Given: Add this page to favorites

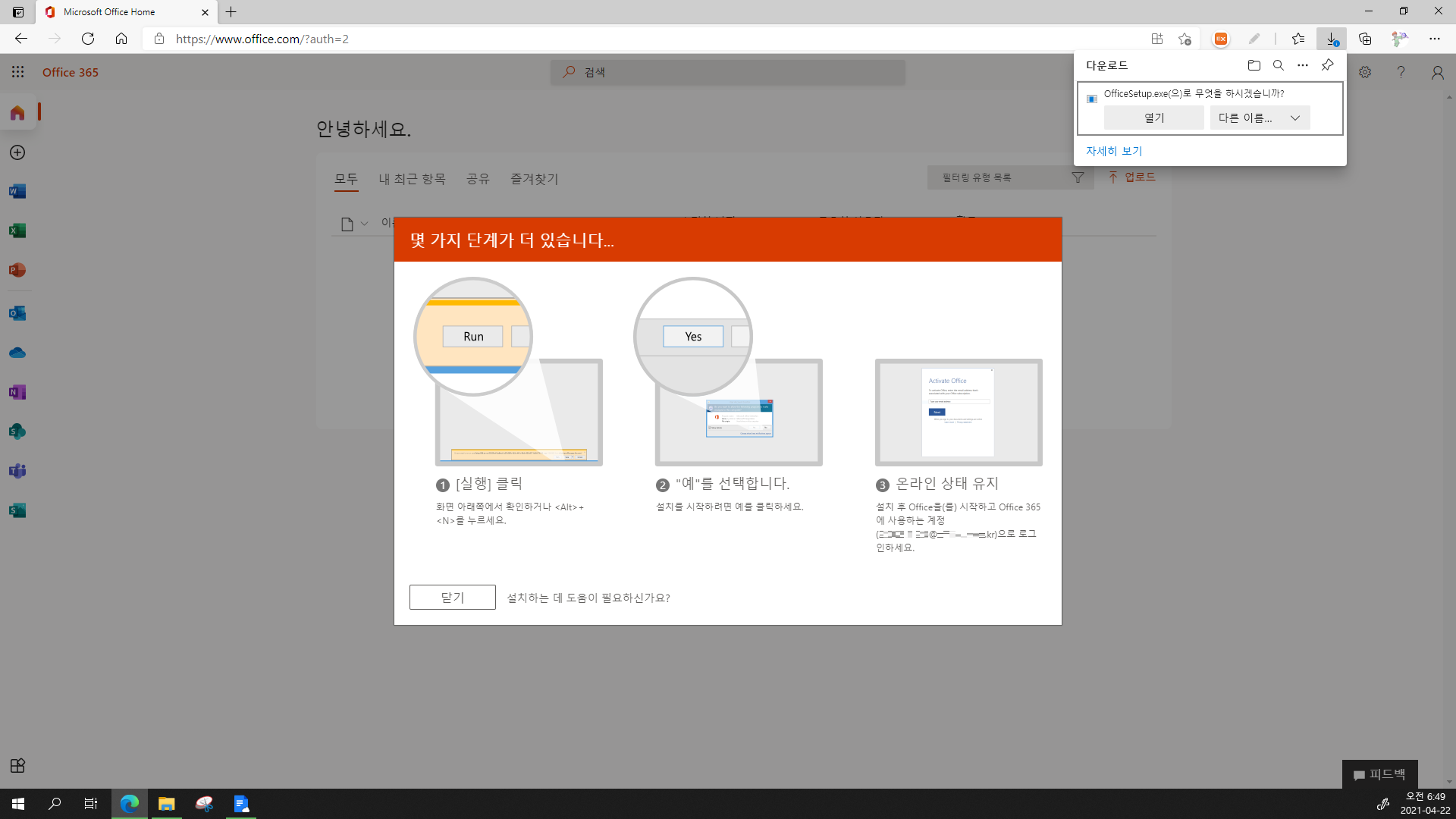Looking at the screenshot, I should click(x=1185, y=39).
